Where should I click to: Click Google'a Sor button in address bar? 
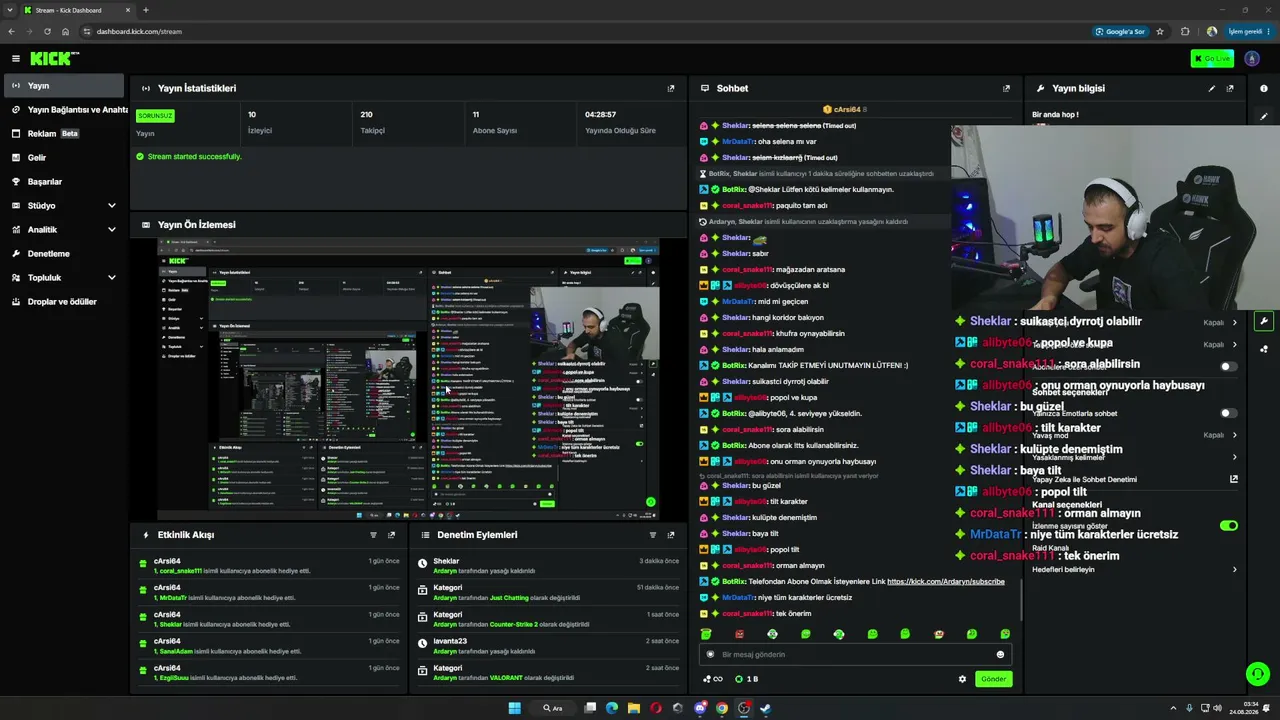click(1120, 31)
